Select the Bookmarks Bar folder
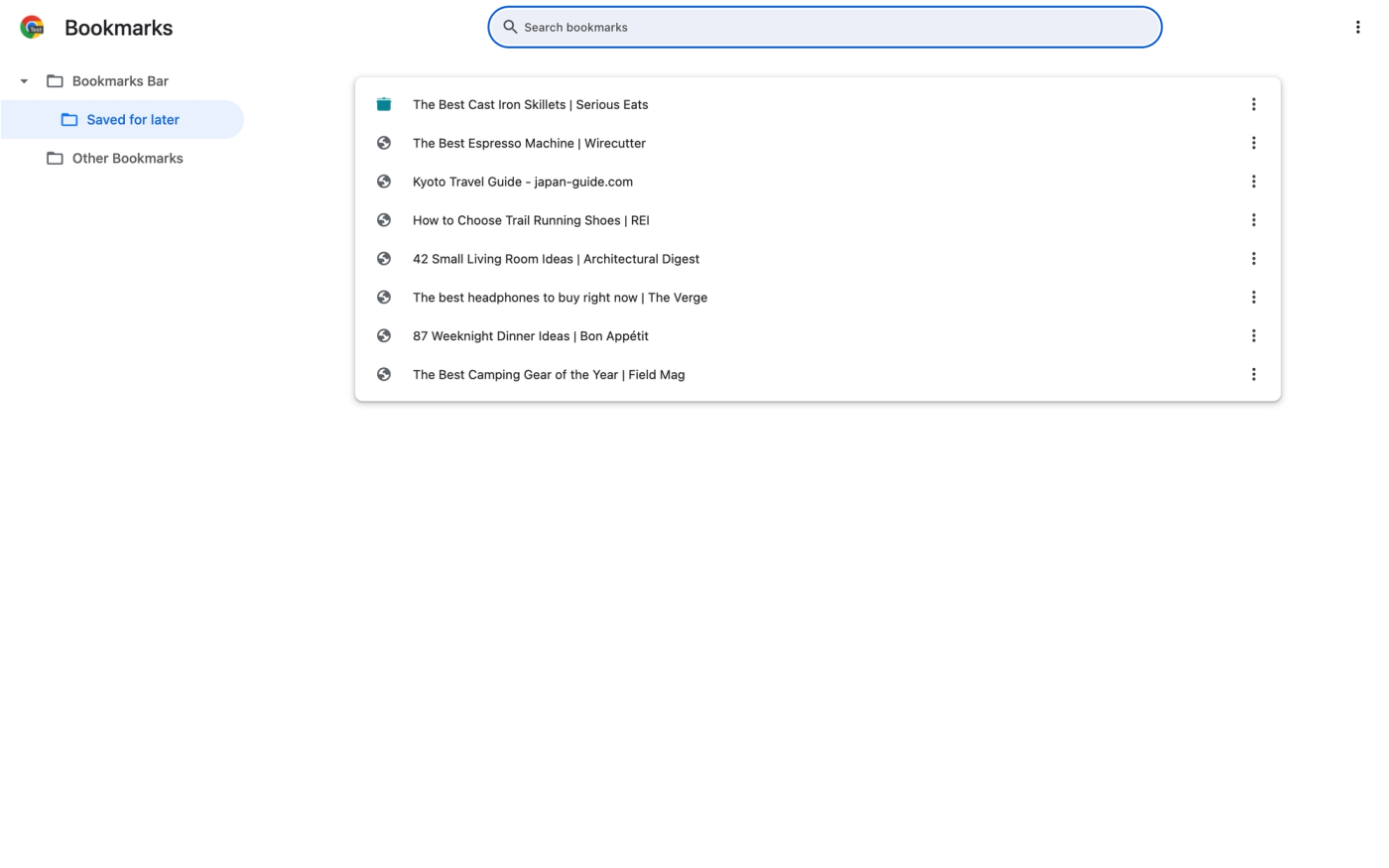The width and height of the screenshot is (1389, 868). coord(122,81)
